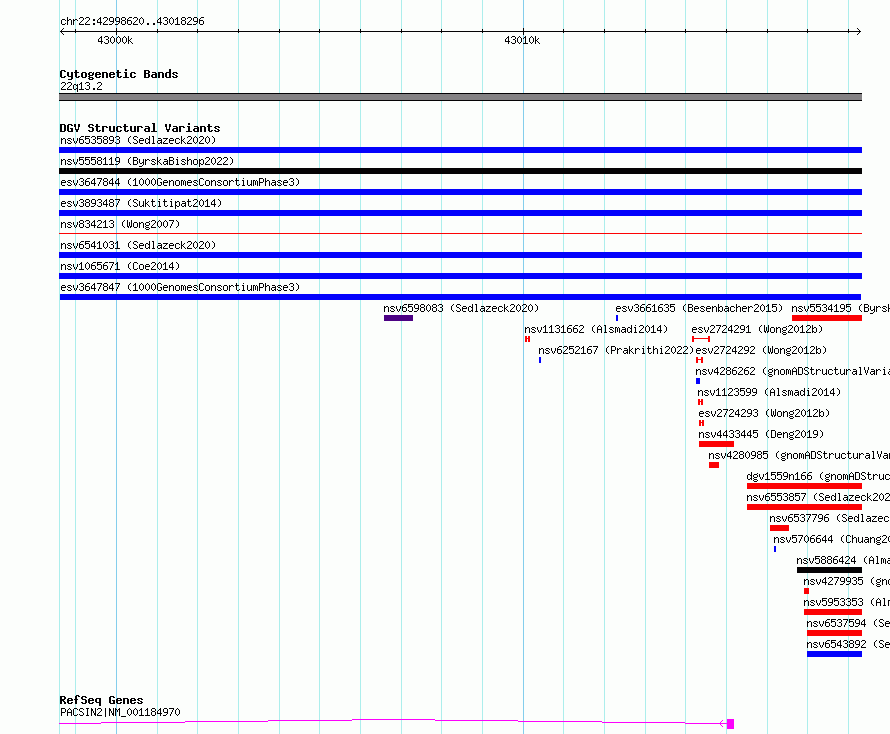The image size is (890, 734).
Task: Click the nsv5706644 Chuang label
Action: click(x=832, y=539)
